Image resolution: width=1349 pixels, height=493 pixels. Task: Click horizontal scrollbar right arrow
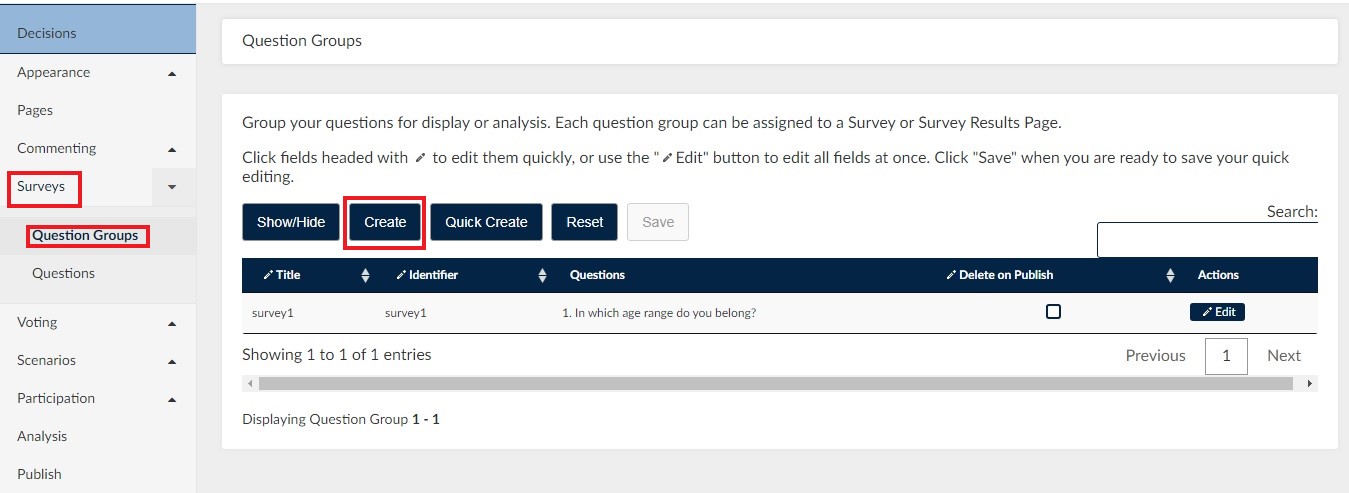point(1310,383)
